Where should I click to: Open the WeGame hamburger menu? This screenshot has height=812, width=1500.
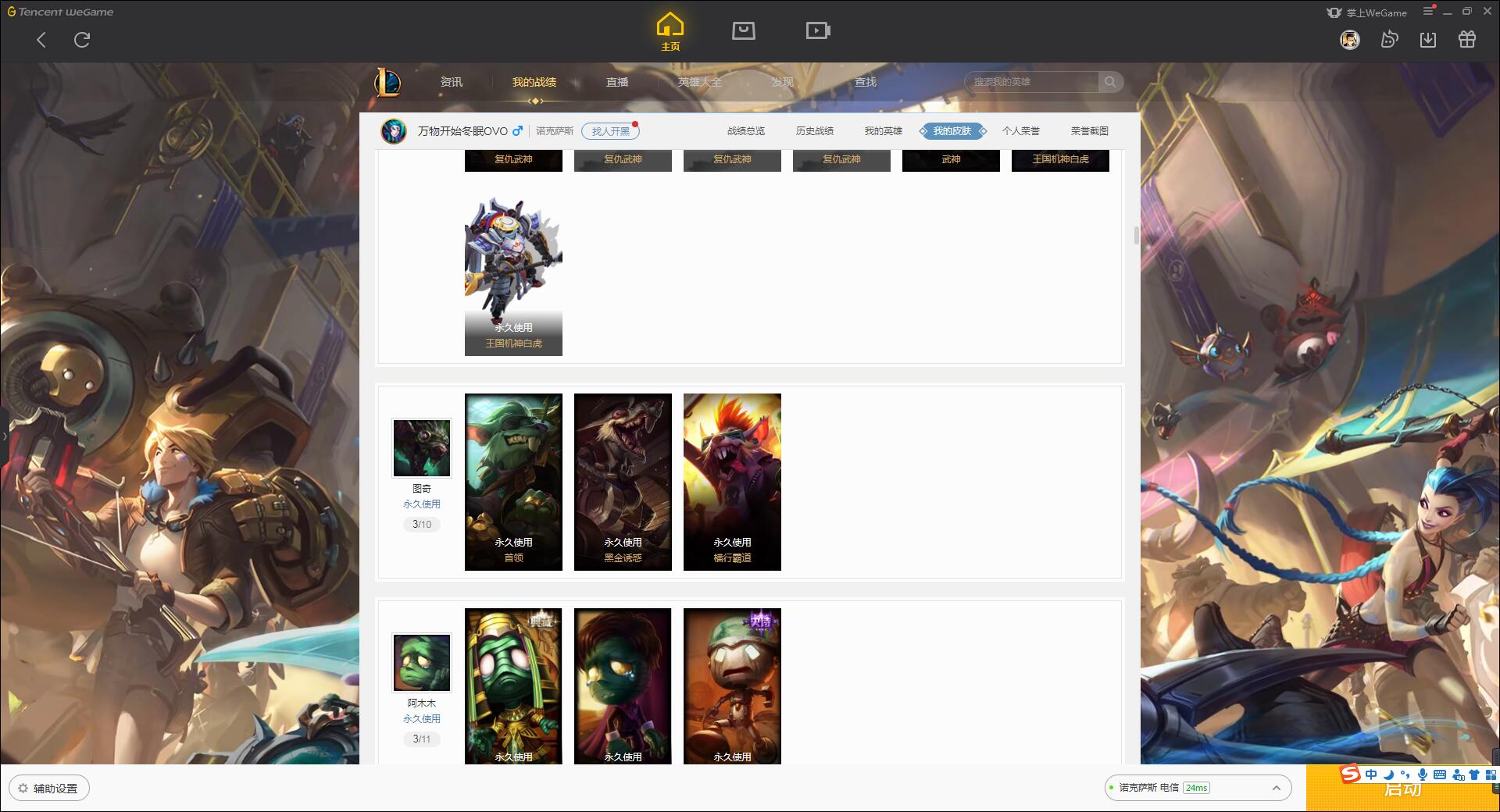(1428, 12)
